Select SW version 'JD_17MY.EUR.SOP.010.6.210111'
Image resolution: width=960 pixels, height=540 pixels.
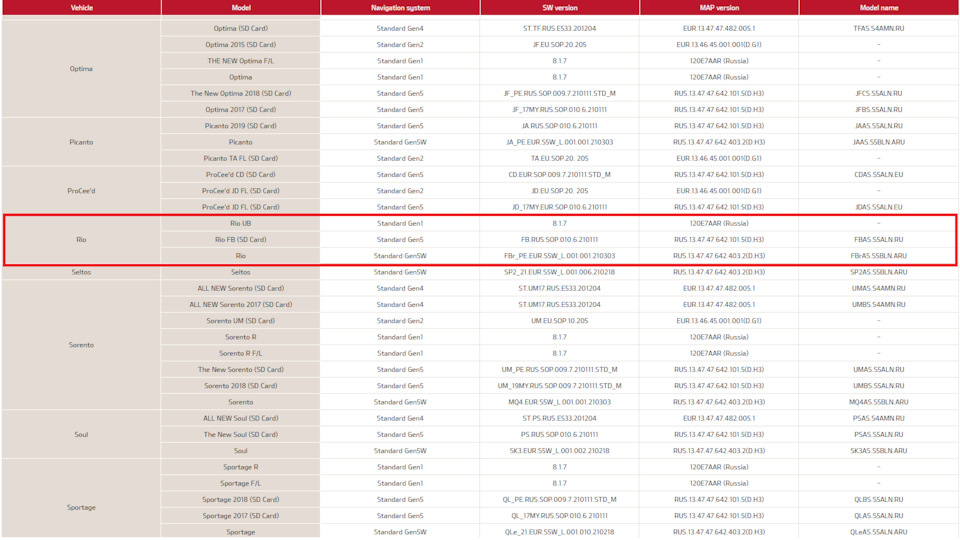pos(560,207)
